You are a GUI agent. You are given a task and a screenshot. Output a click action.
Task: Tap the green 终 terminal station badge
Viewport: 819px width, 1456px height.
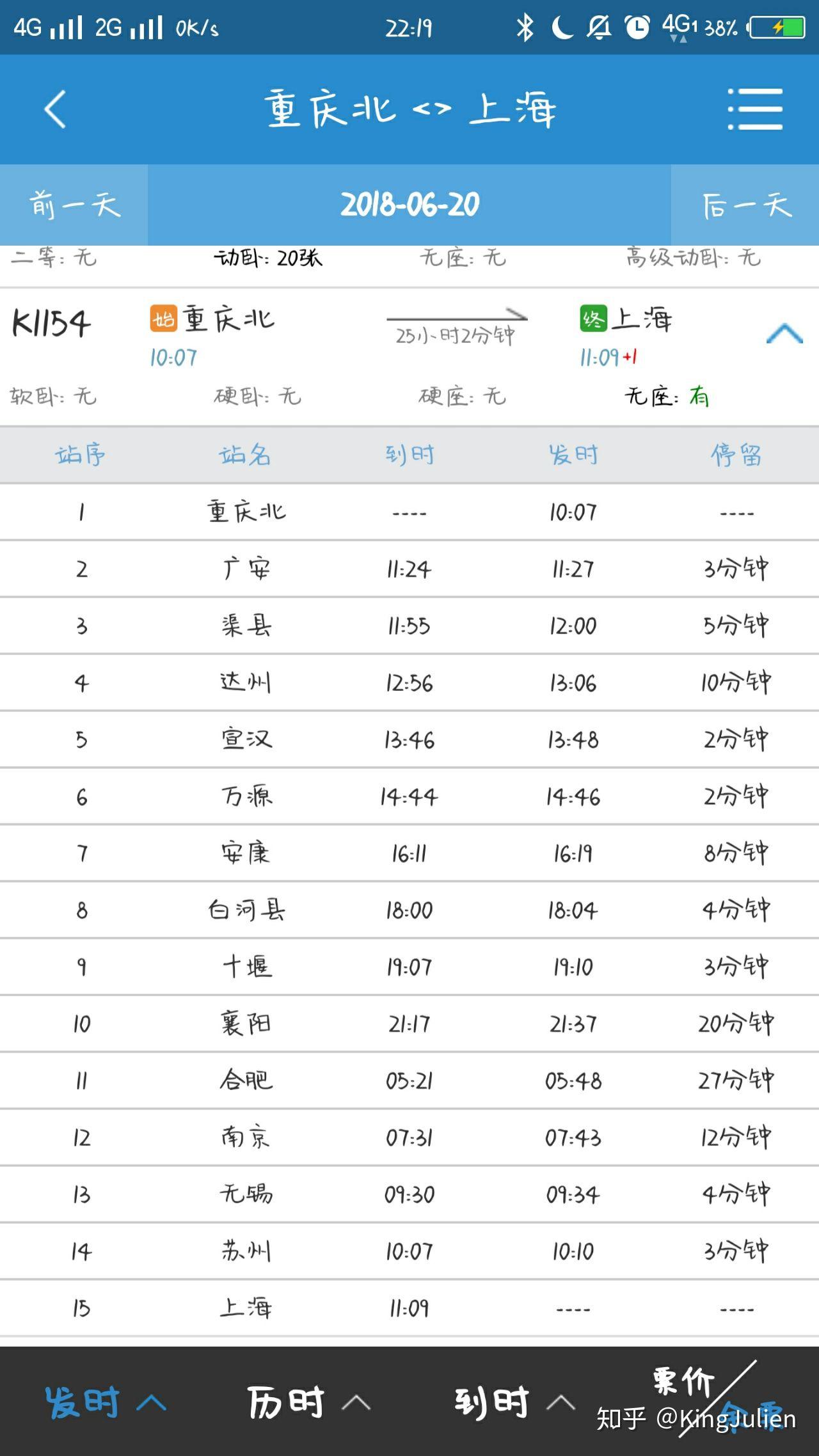click(x=593, y=319)
